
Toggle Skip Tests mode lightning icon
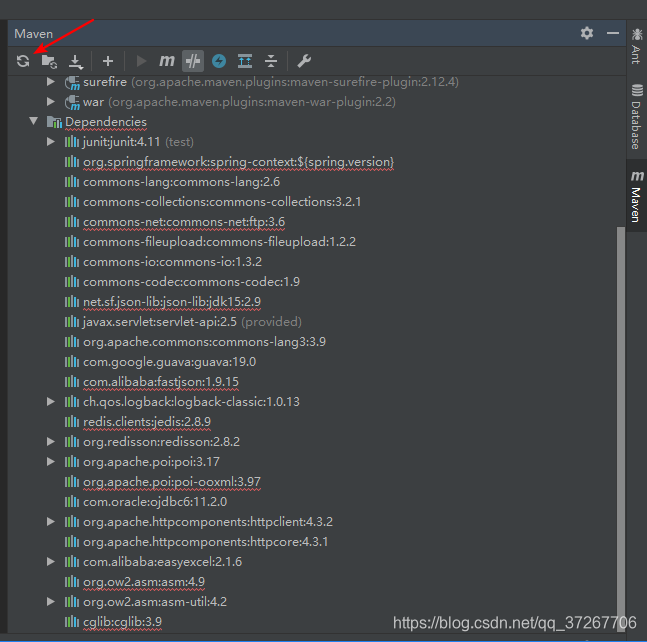coord(219,61)
